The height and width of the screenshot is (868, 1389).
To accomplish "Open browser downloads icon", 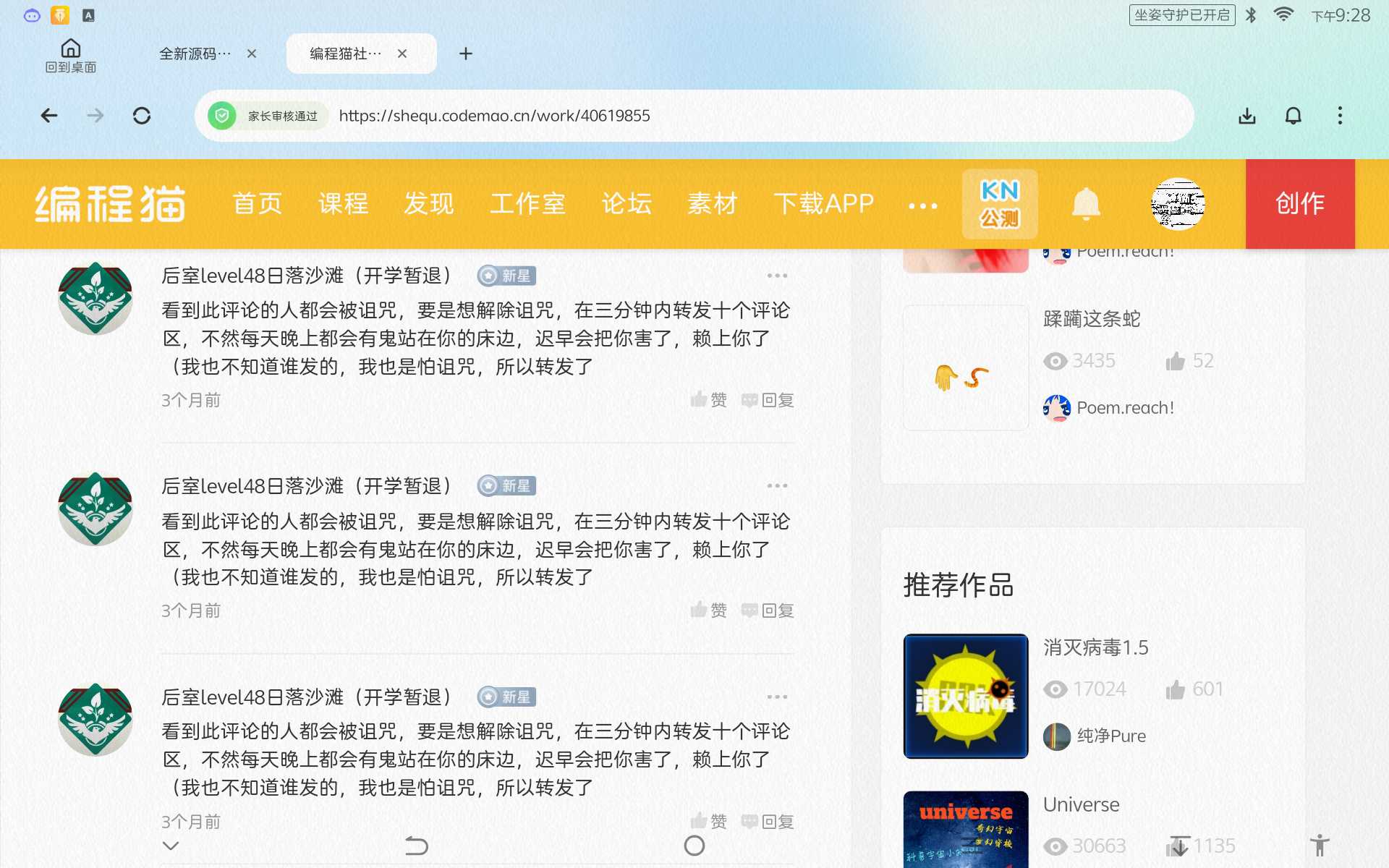I will [1247, 116].
